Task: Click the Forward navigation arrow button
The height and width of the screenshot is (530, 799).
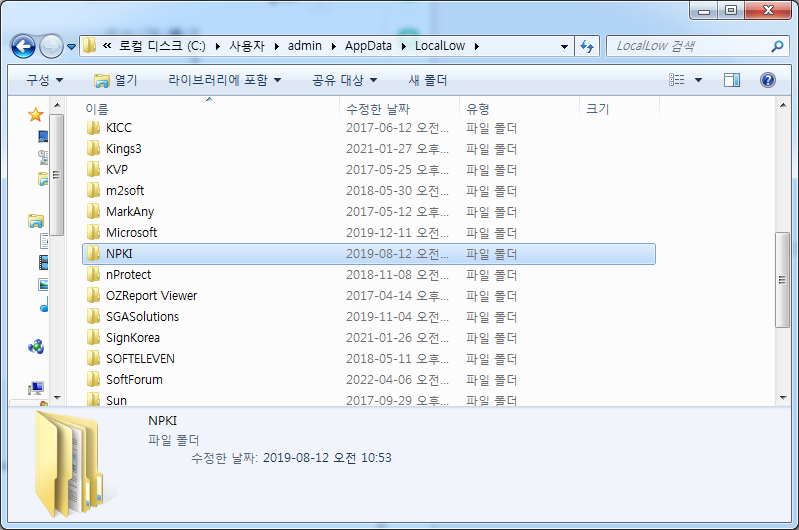Action: (x=51, y=46)
